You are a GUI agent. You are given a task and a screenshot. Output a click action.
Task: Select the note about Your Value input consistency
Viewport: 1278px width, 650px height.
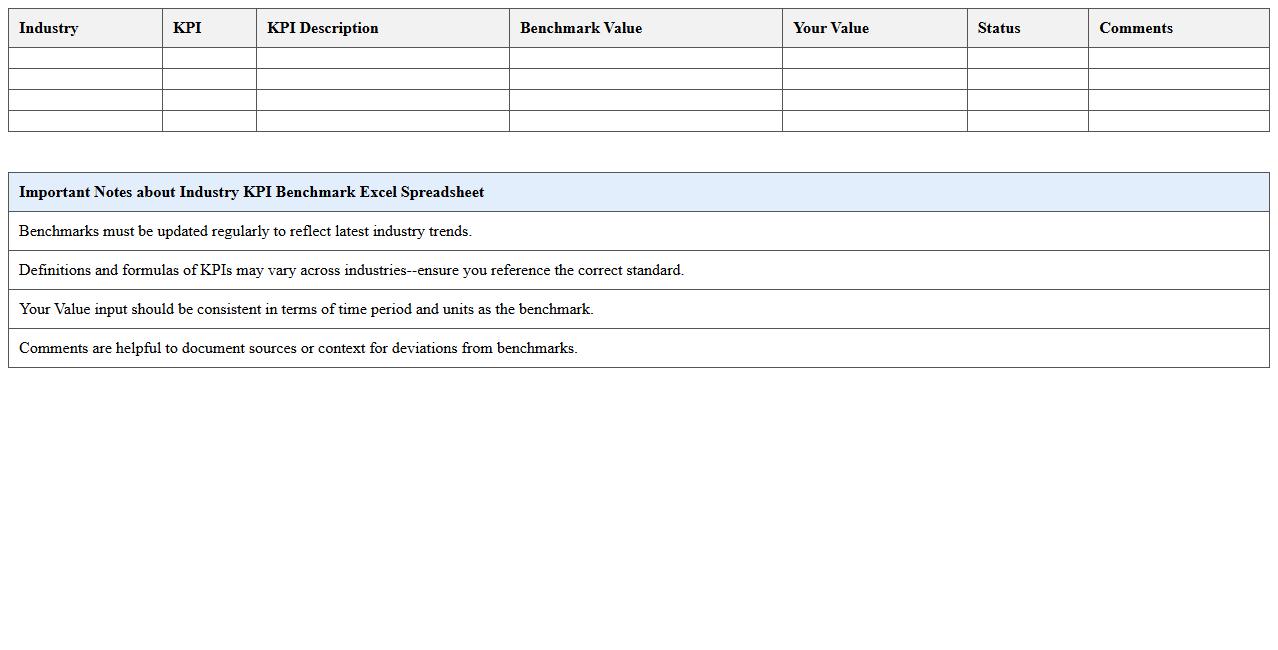pos(306,309)
